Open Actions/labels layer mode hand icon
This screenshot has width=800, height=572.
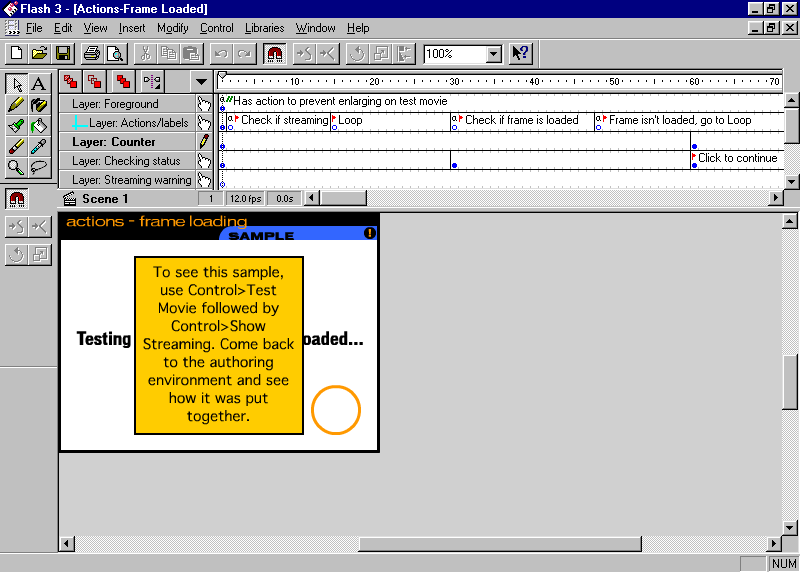click(x=204, y=123)
